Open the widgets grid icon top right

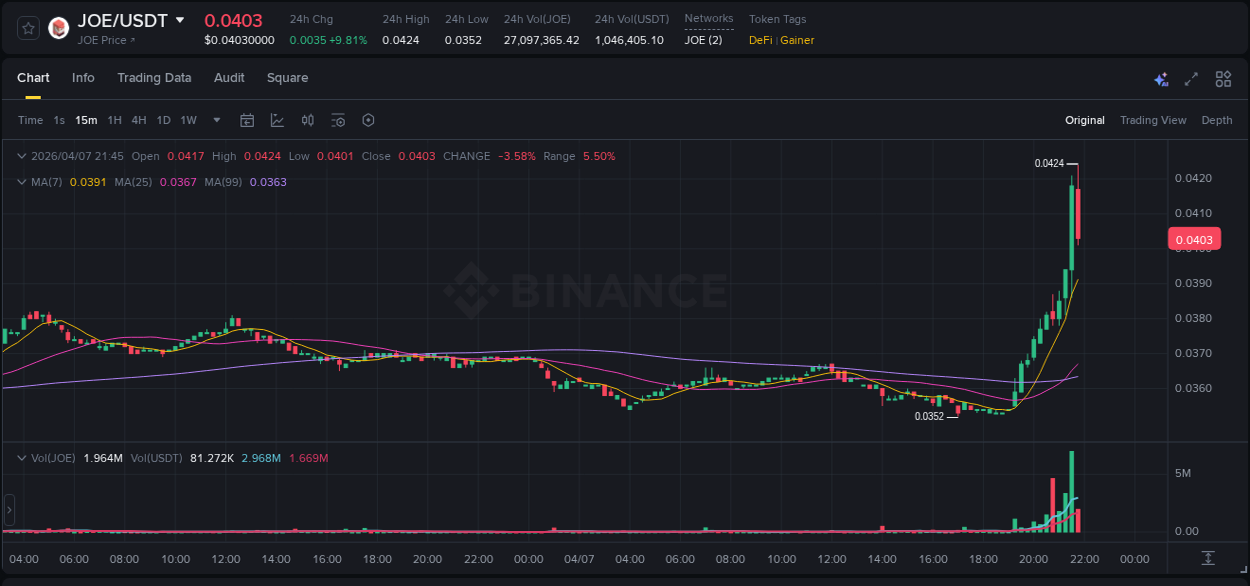pos(1223,78)
